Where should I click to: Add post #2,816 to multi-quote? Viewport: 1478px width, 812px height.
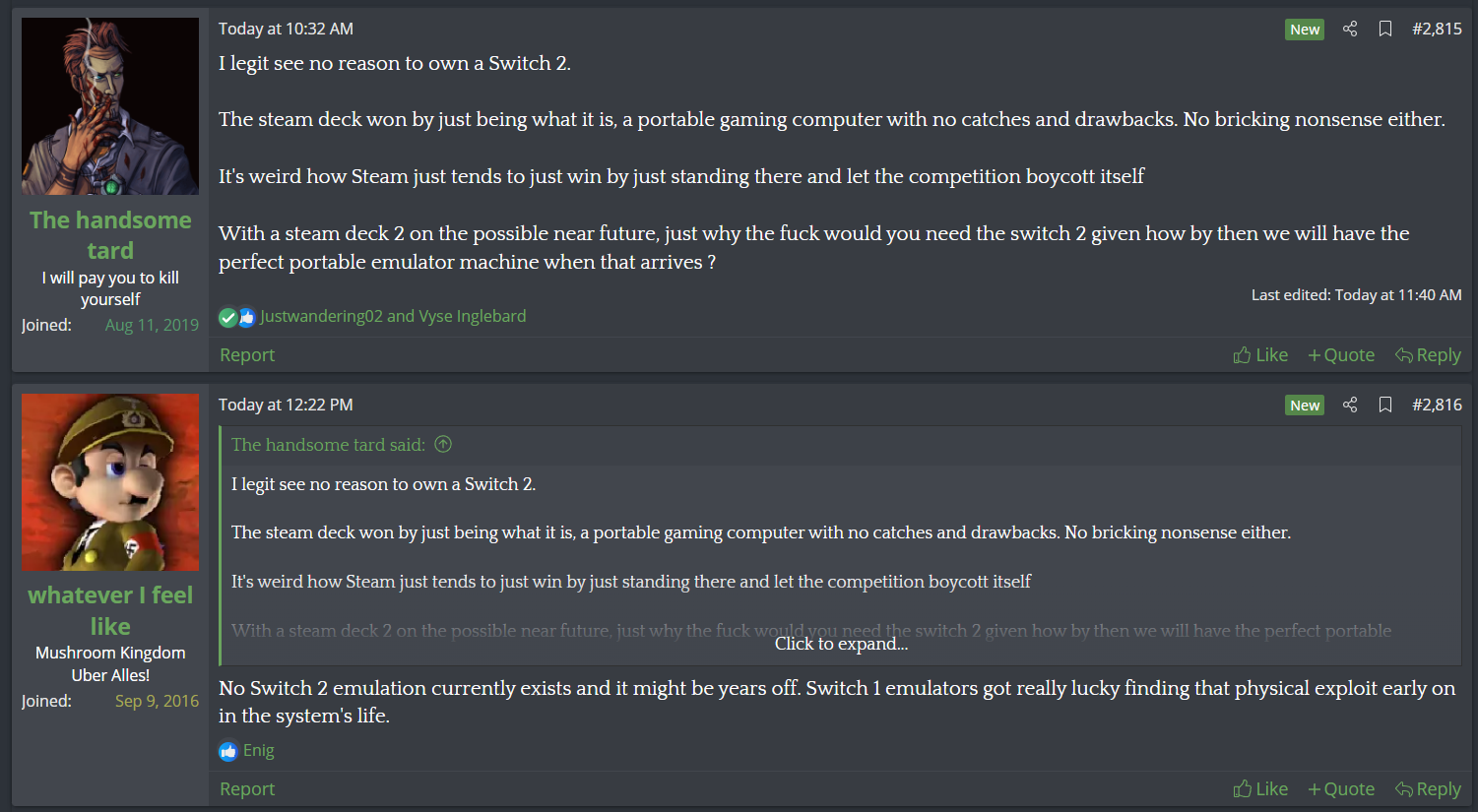click(x=1341, y=789)
